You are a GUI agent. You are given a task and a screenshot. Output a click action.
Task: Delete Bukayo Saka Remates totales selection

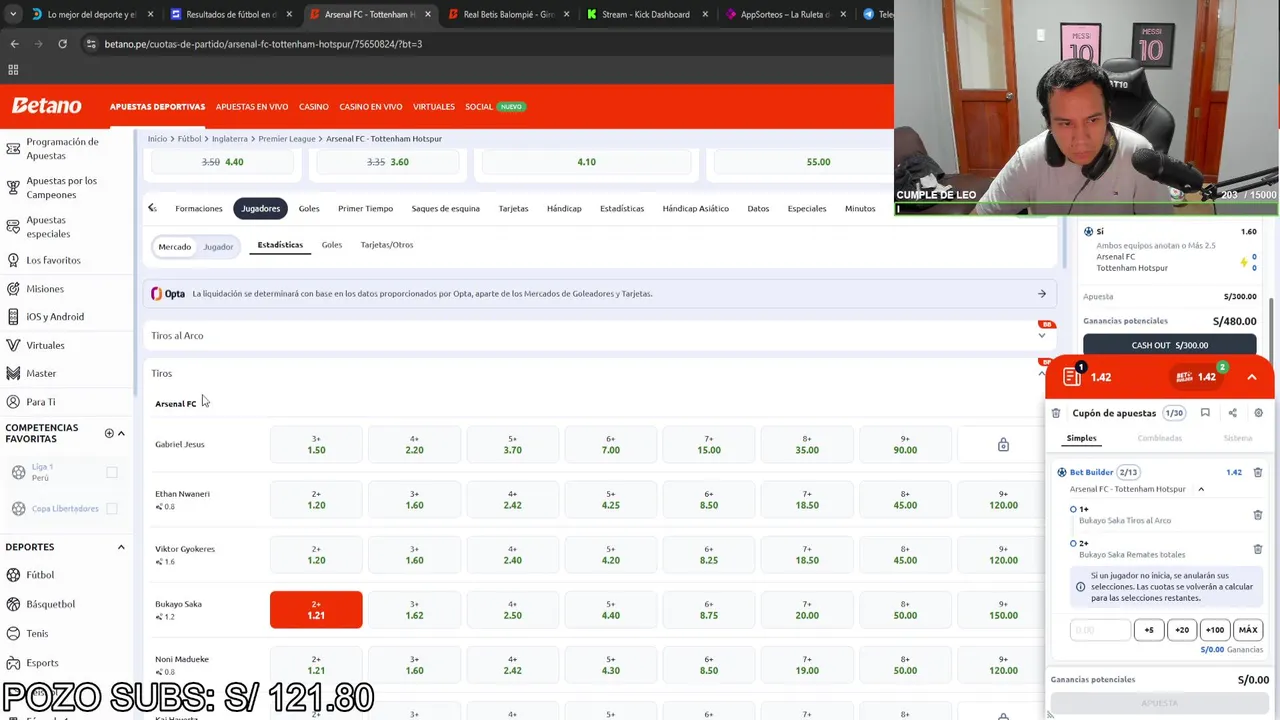pyautogui.click(x=1258, y=549)
